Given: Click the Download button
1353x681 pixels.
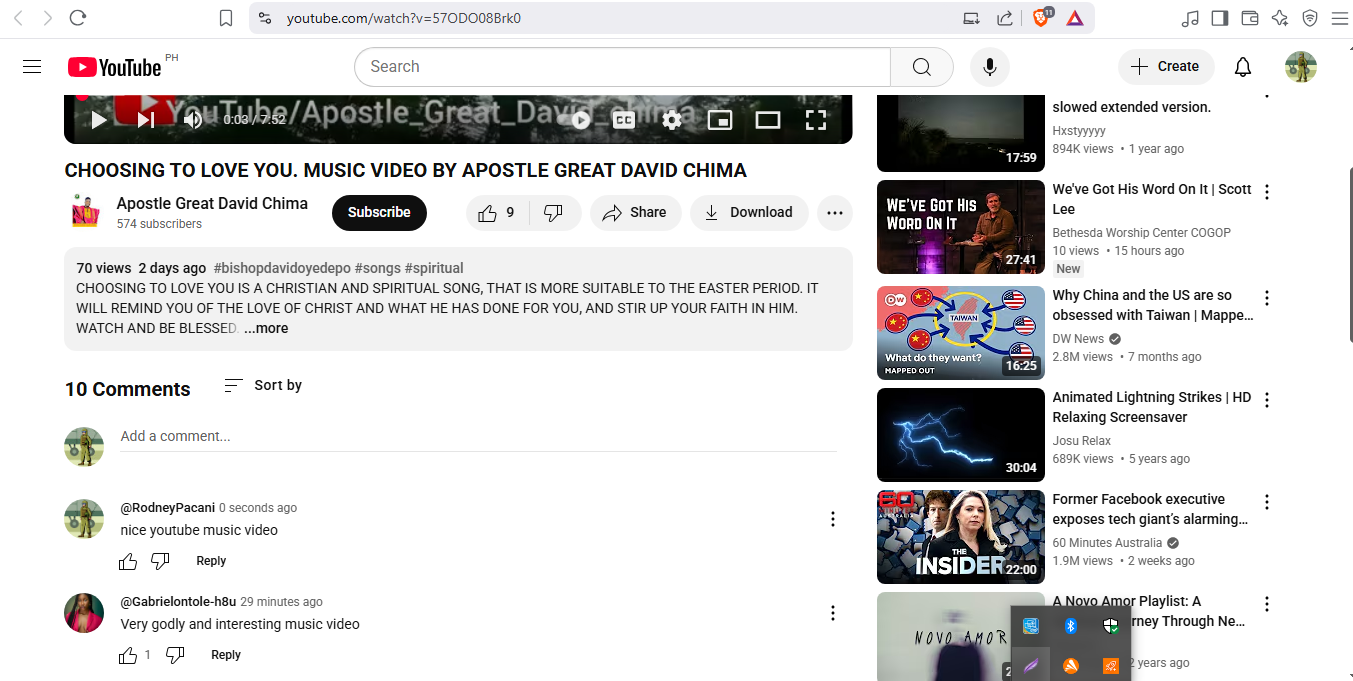Looking at the screenshot, I should 749,212.
